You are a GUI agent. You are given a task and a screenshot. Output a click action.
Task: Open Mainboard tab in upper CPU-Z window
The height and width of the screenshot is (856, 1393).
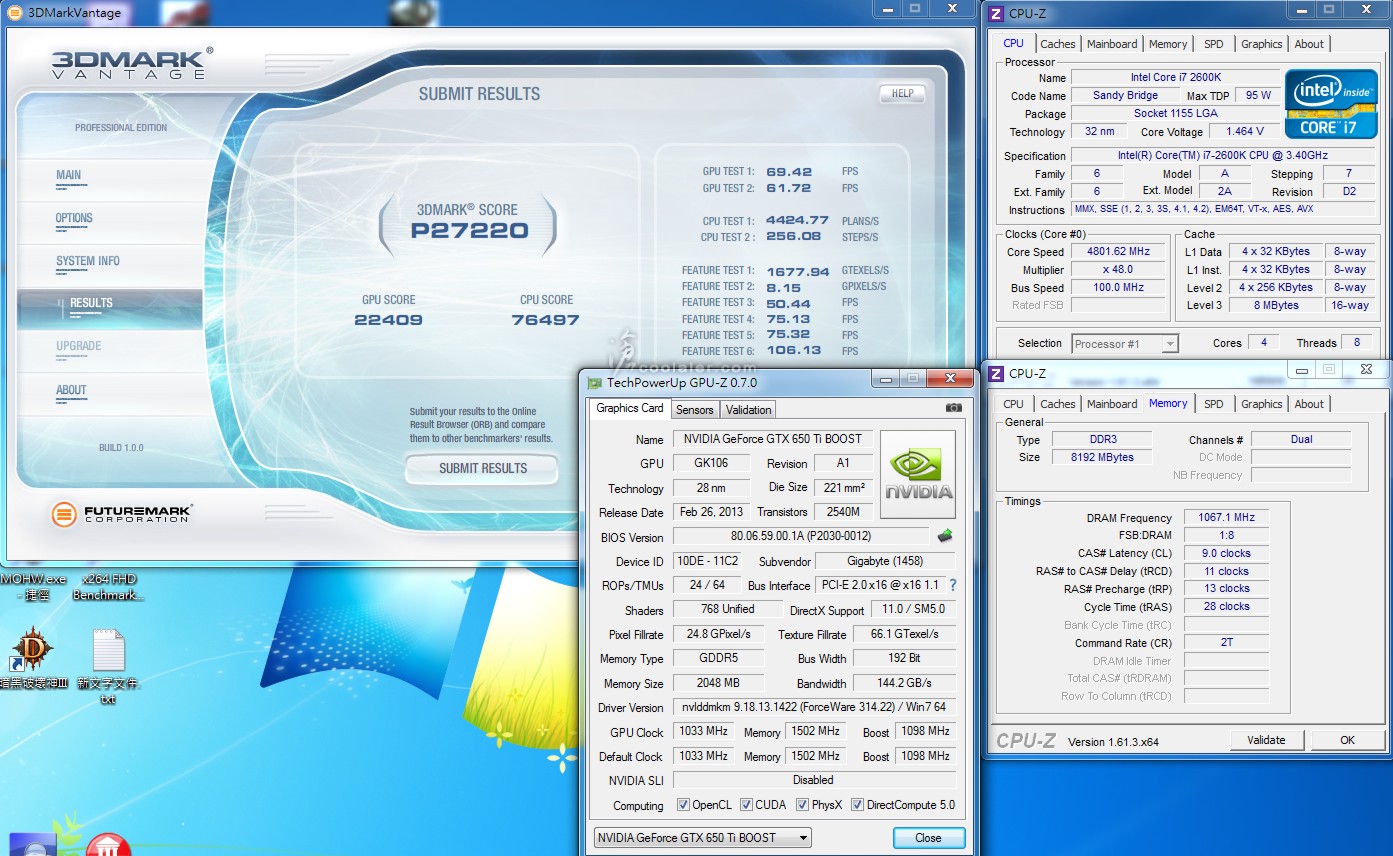point(1112,44)
